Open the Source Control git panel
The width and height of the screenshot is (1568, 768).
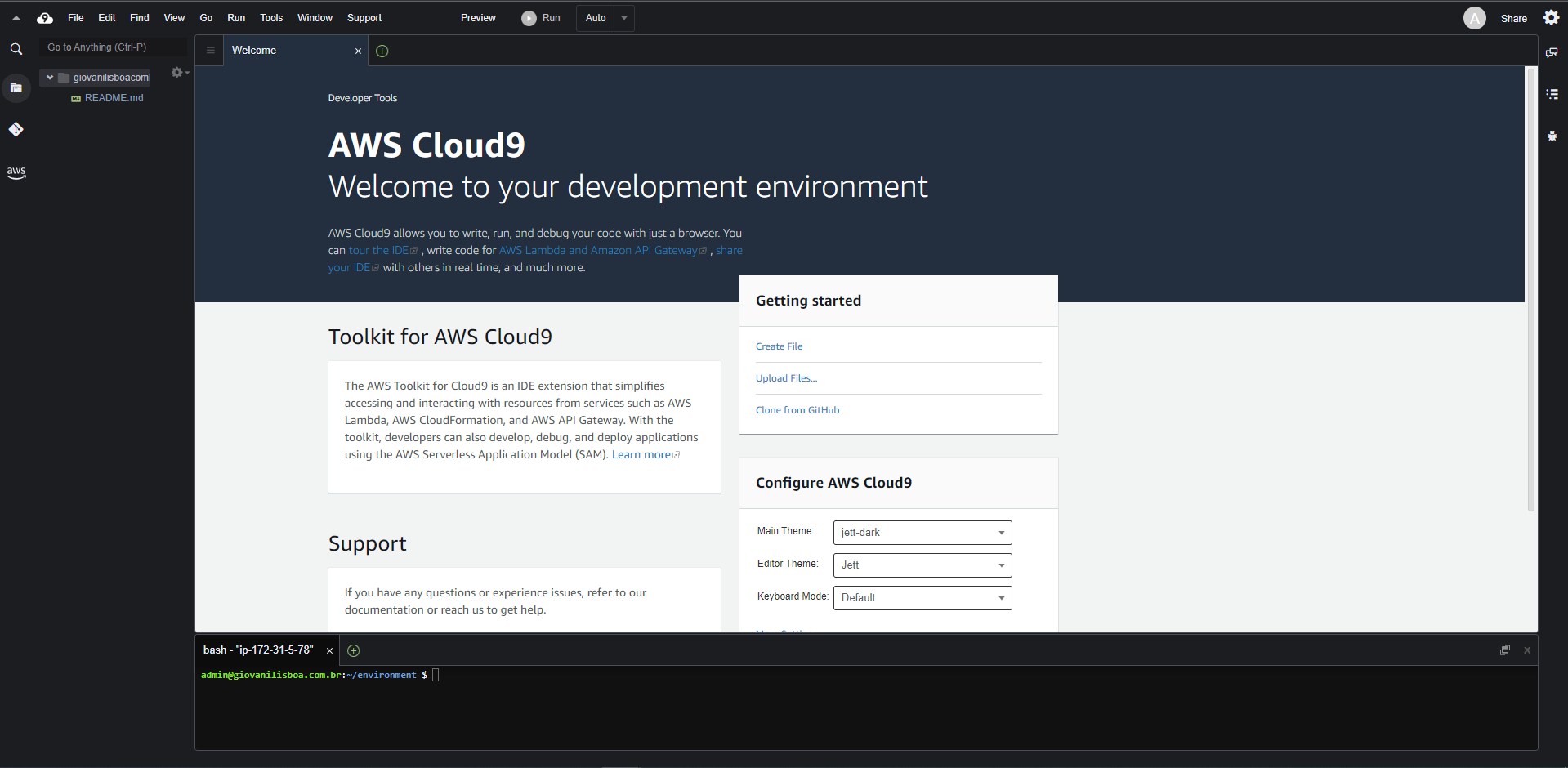16,129
